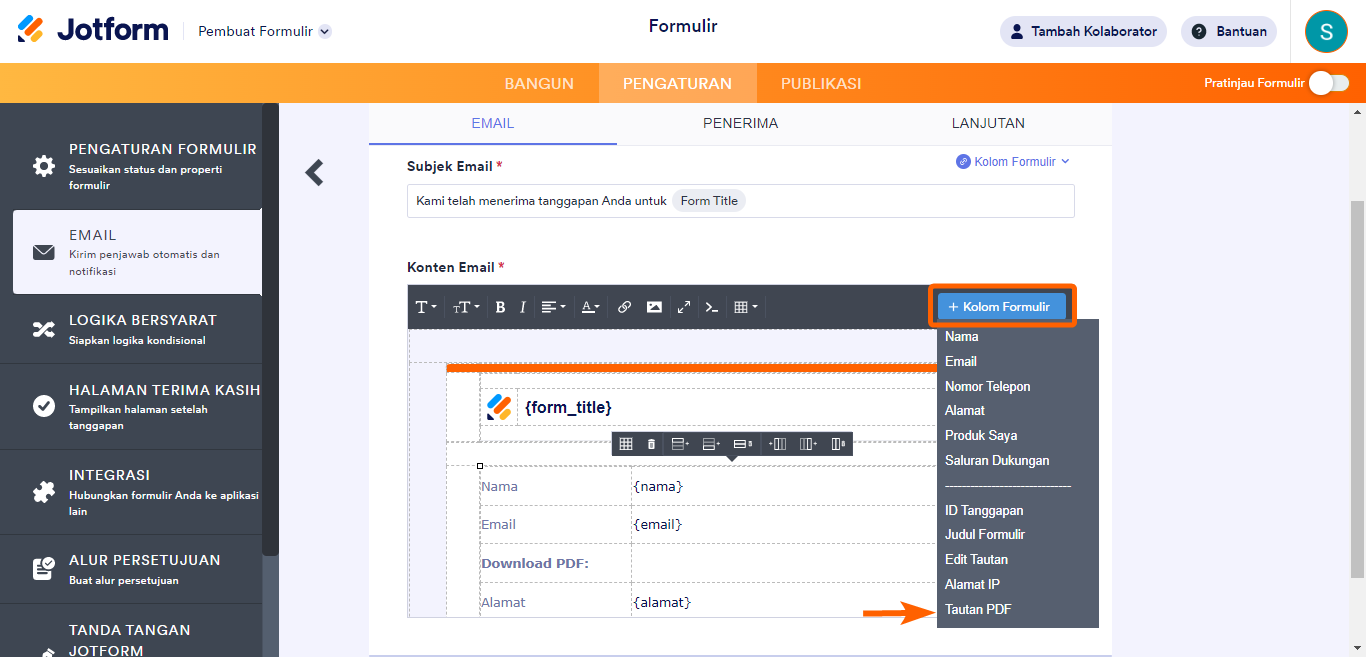Click the delete row icon

tap(742, 444)
